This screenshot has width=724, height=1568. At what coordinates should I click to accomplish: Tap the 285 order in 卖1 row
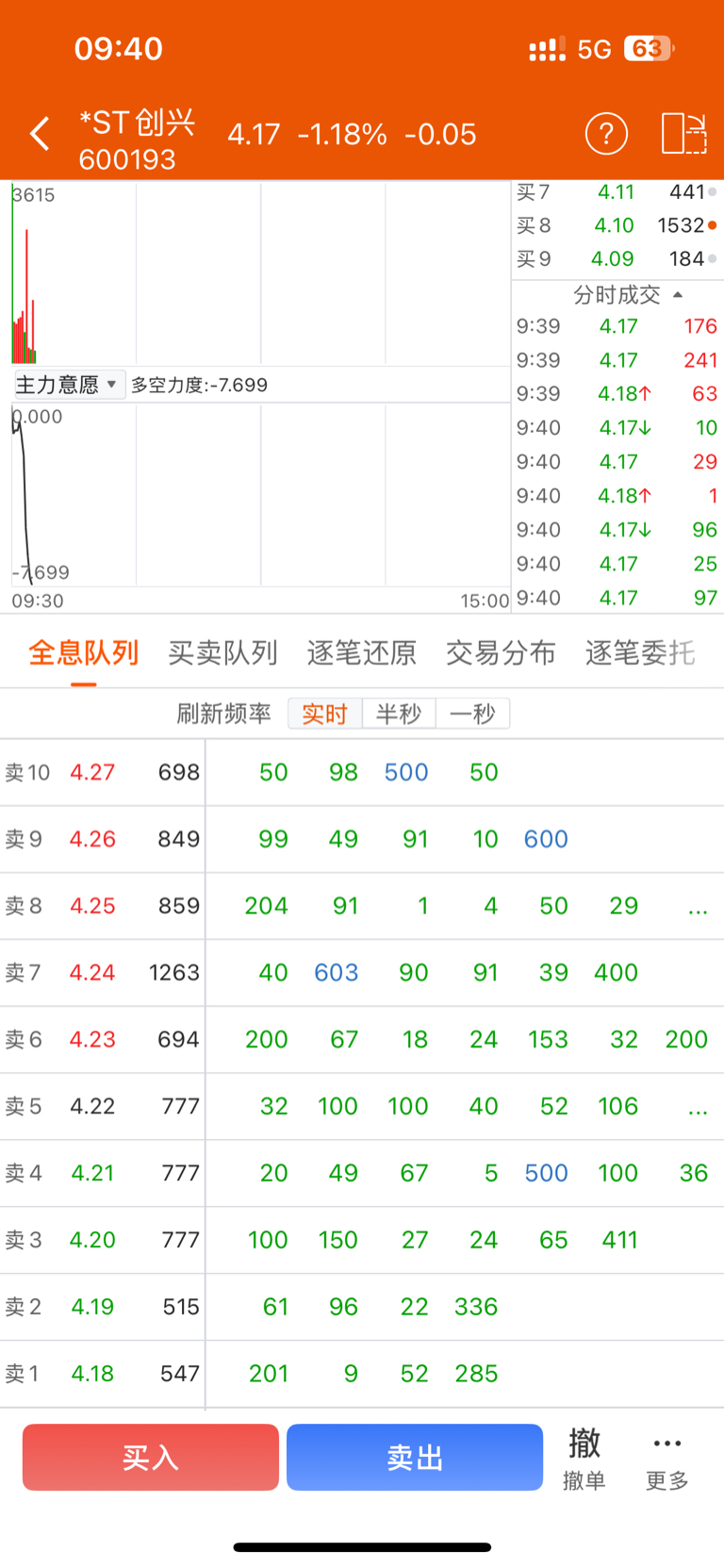click(x=476, y=1375)
